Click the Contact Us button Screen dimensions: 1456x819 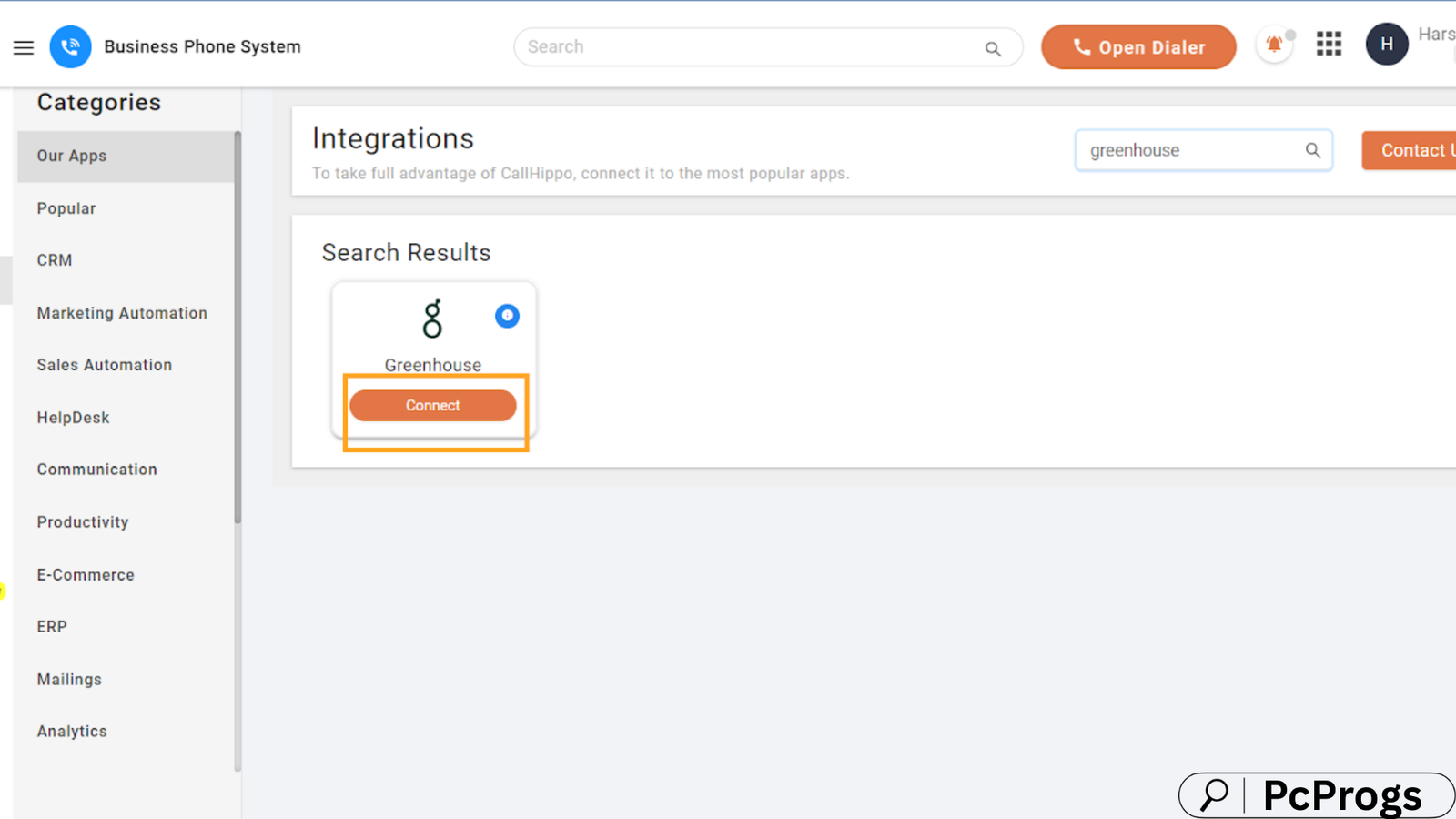[x=1409, y=151]
